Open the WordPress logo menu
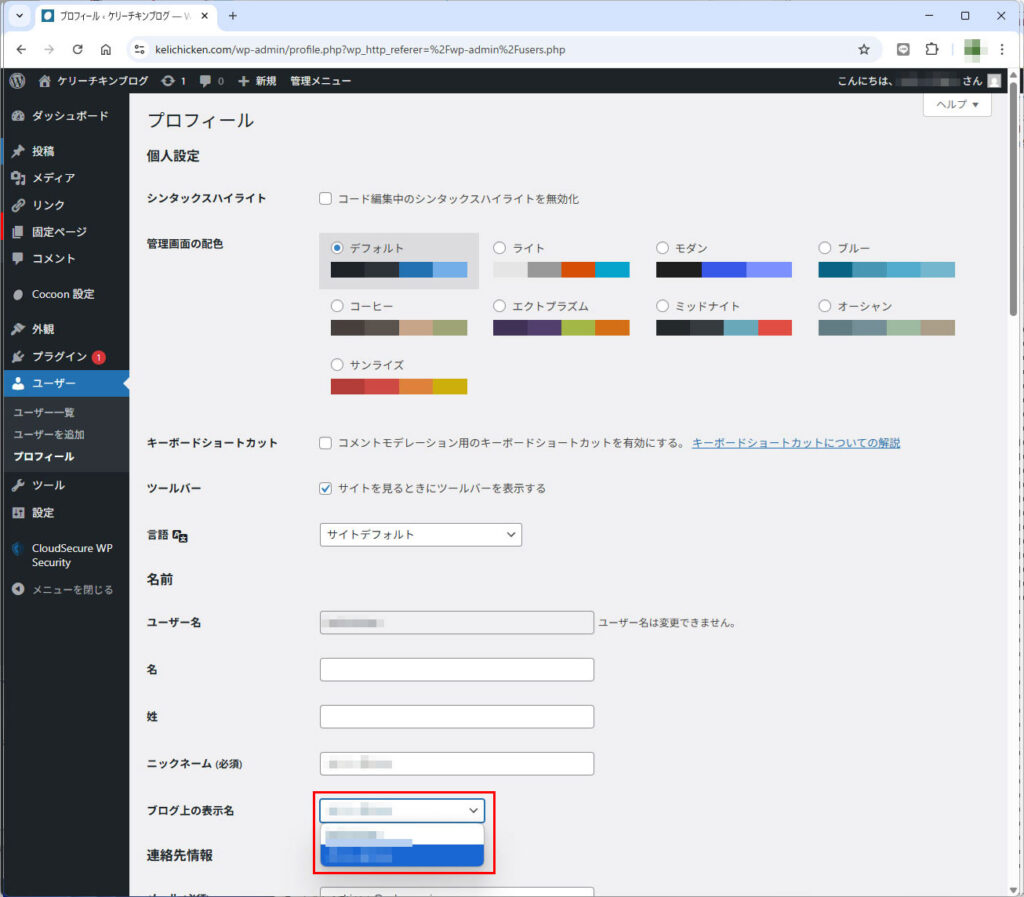 [x=18, y=80]
